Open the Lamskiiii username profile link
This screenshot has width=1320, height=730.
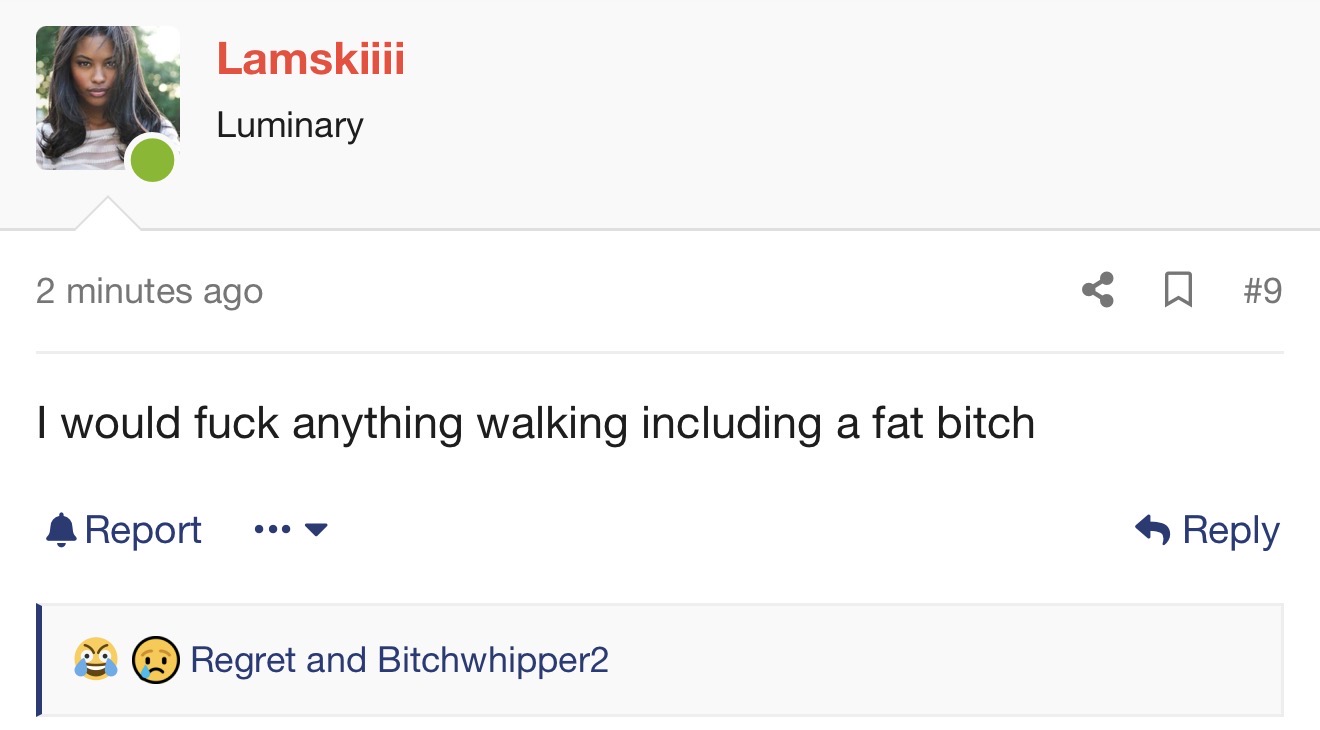[x=311, y=58]
